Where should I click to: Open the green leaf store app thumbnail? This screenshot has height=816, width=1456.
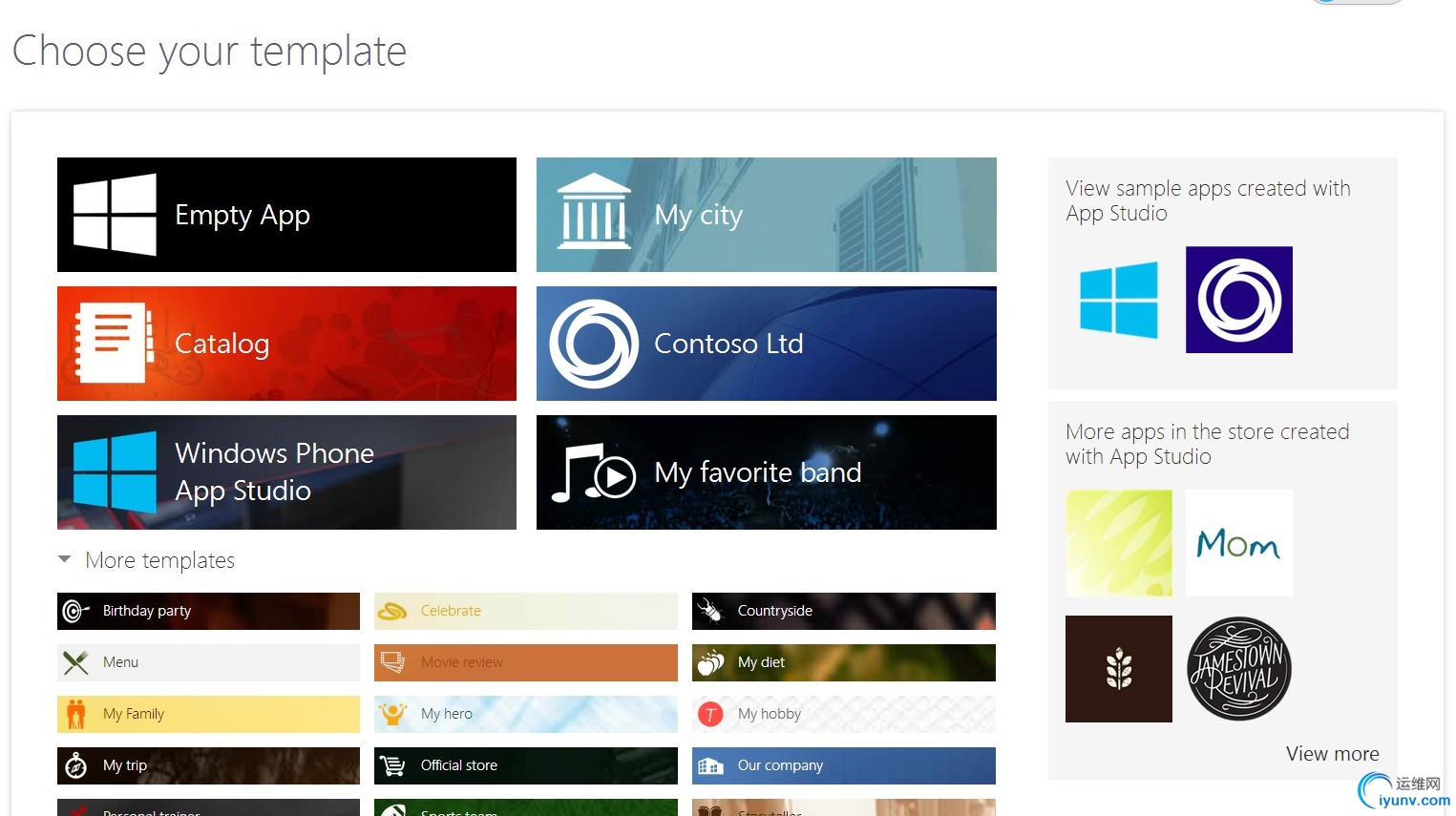1119,543
